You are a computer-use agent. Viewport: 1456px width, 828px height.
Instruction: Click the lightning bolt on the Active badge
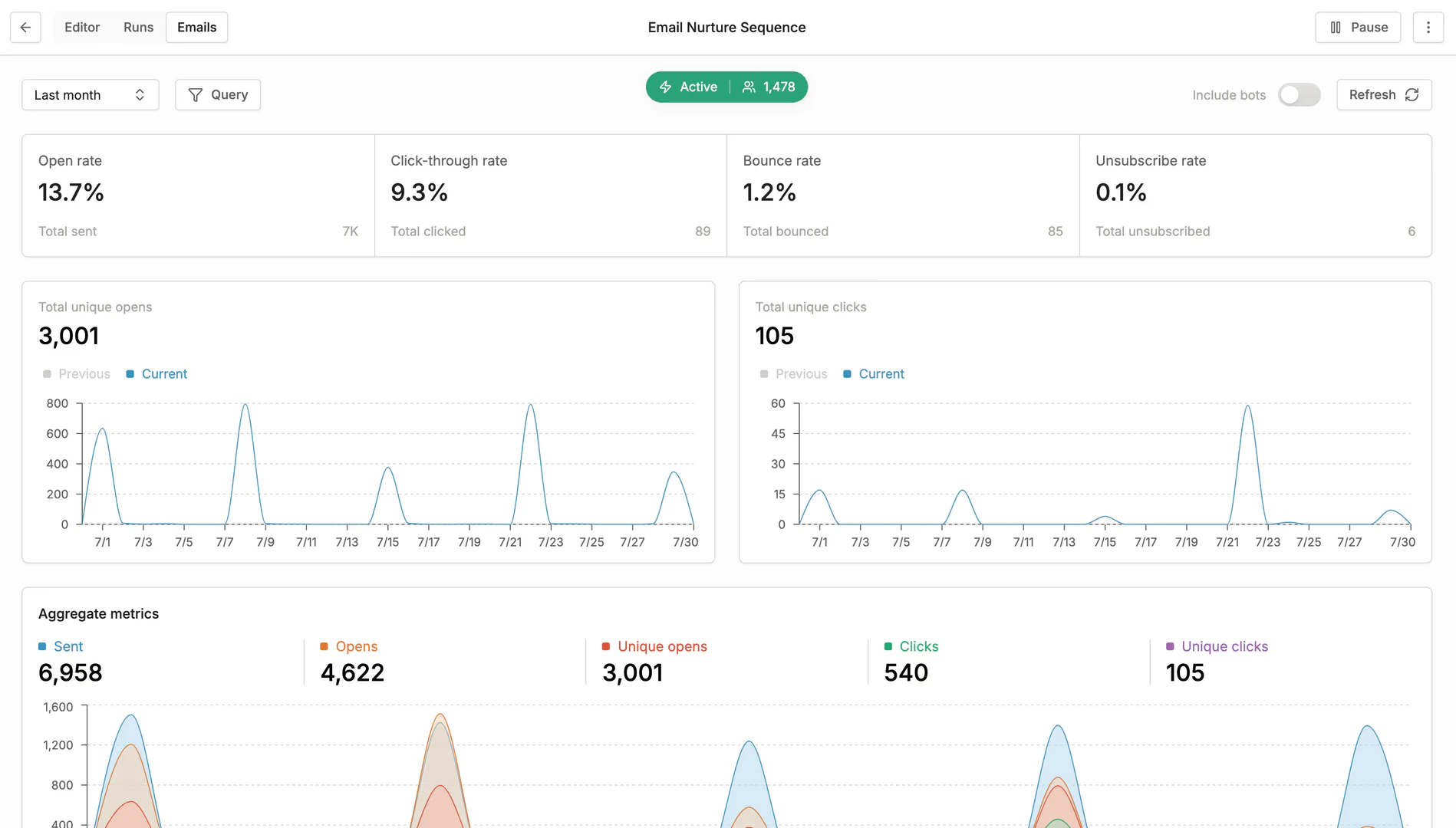[x=666, y=87]
